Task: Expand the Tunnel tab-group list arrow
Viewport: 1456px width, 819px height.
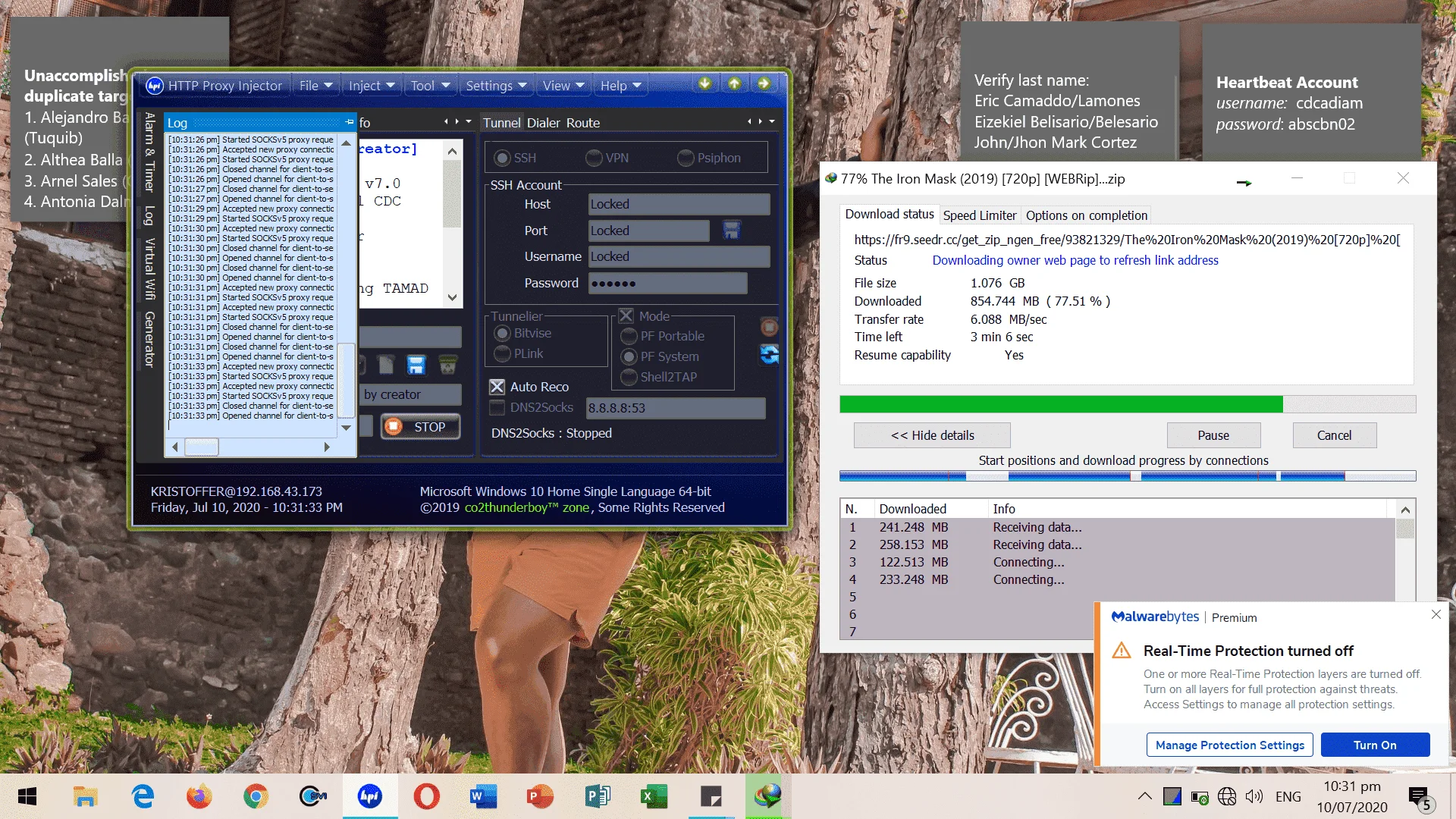Action: 772,121
